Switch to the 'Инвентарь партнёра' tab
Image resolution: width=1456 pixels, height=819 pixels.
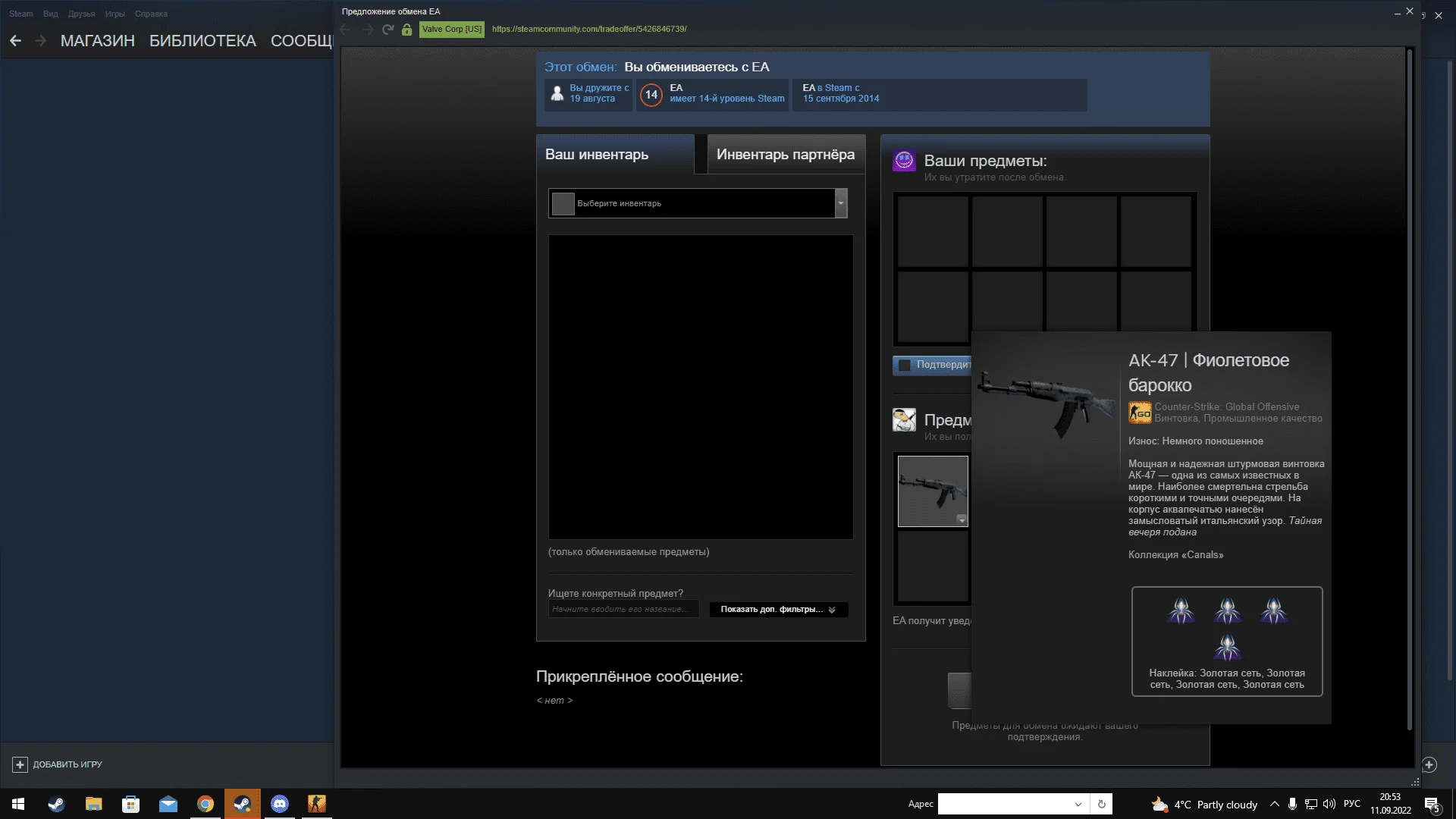click(x=785, y=155)
